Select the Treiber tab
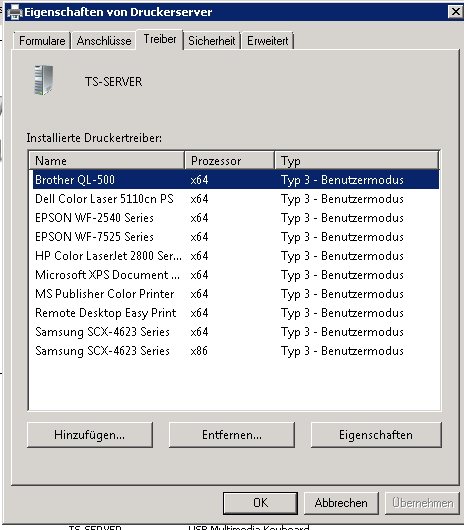The width and height of the screenshot is (464, 530). click(160, 39)
